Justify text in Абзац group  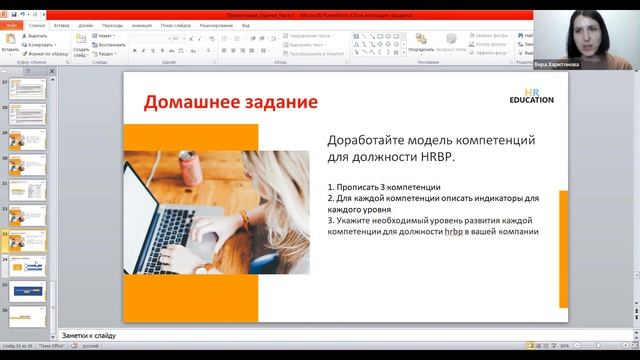point(251,51)
